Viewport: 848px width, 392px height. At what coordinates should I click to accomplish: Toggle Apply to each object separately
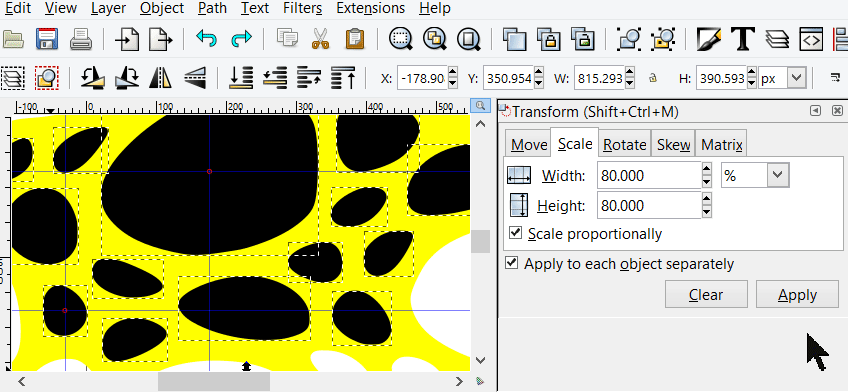511,263
